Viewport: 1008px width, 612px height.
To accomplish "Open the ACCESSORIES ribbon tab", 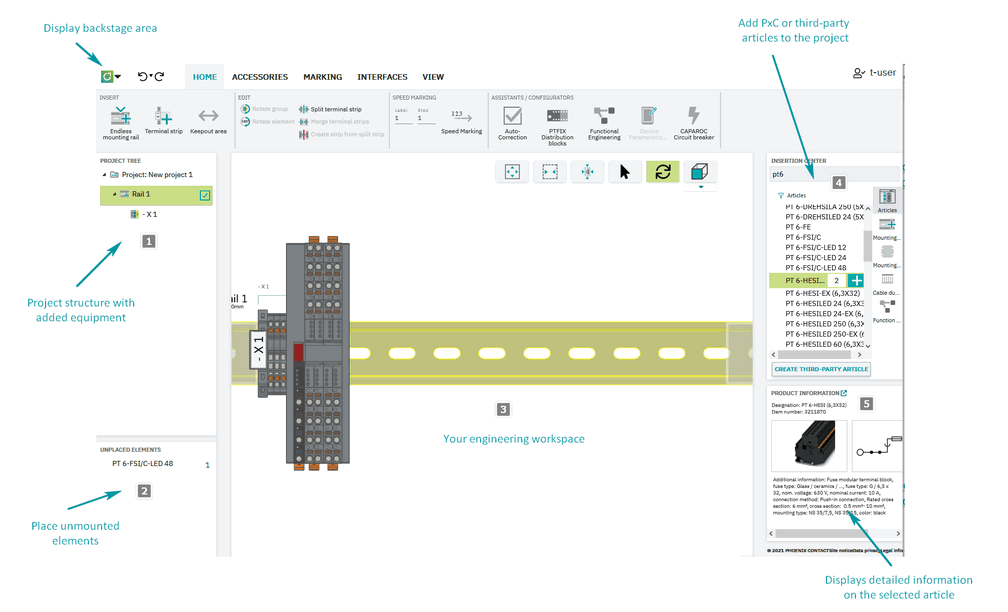I will click(x=260, y=77).
